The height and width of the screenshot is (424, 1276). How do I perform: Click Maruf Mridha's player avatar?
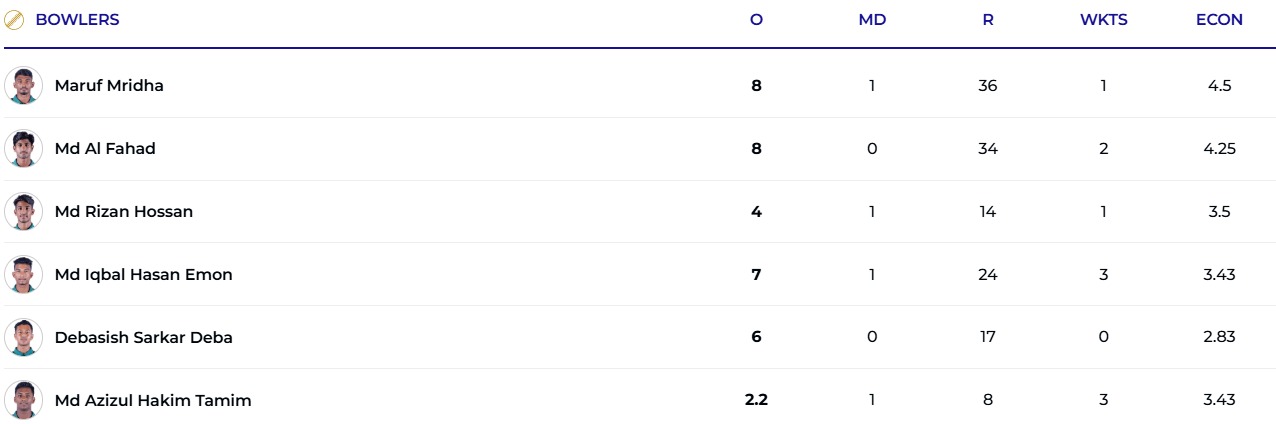tap(23, 86)
